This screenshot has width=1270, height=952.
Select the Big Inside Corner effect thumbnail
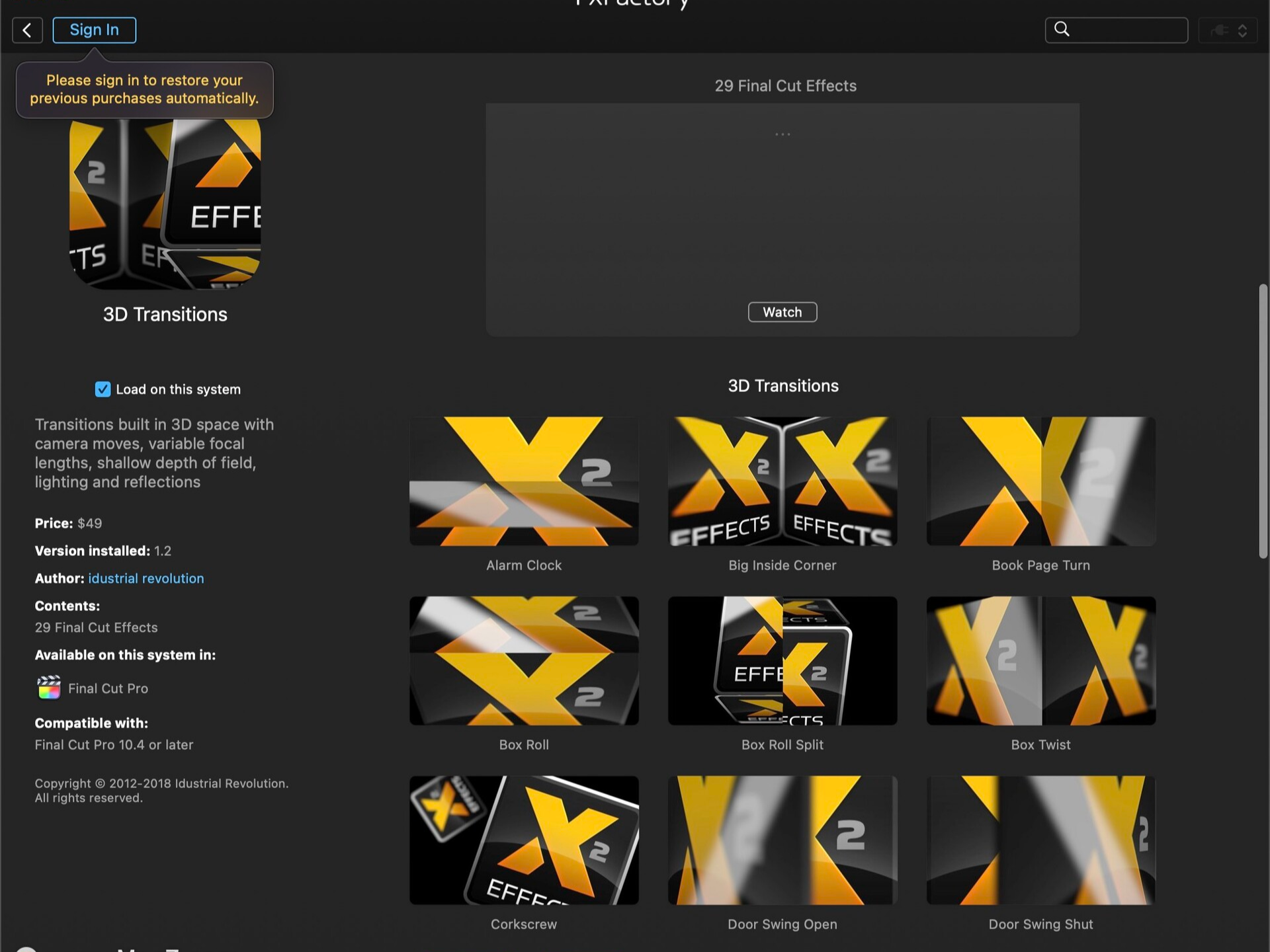pyautogui.click(x=782, y=481)
